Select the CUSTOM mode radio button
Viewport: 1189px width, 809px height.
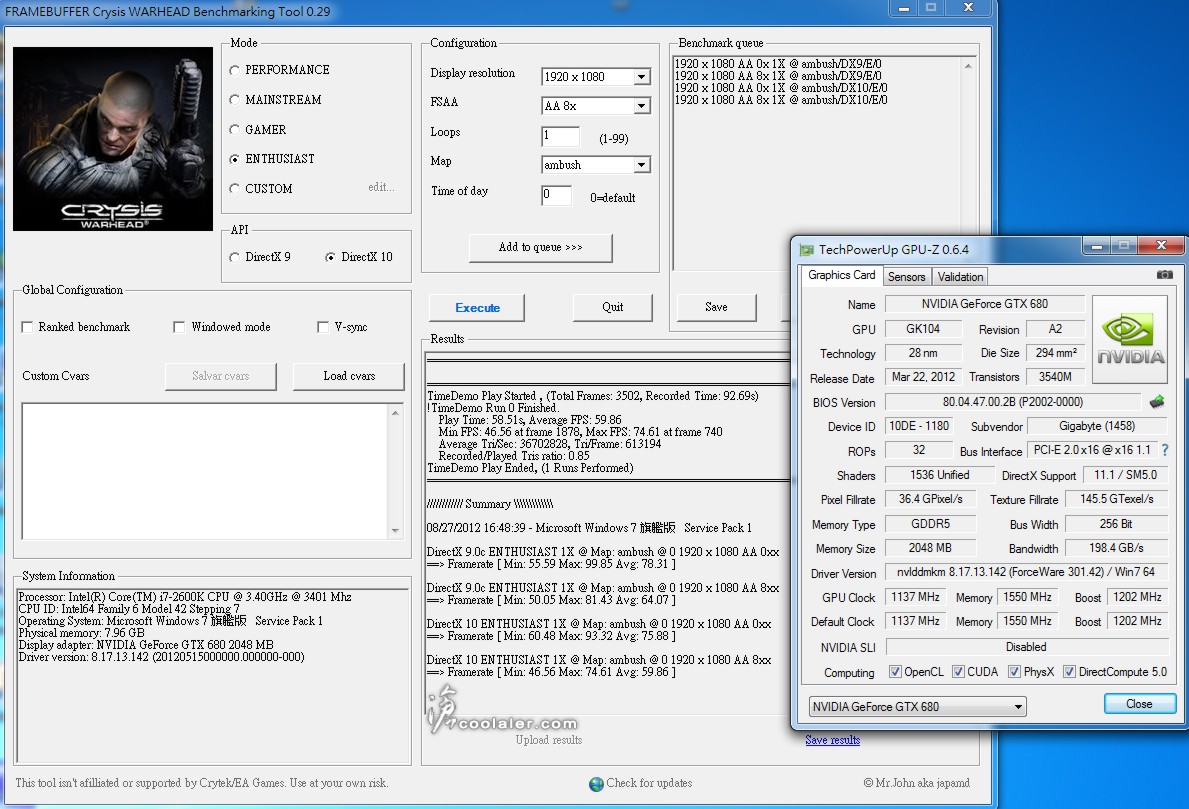click(x=234, y=188)
